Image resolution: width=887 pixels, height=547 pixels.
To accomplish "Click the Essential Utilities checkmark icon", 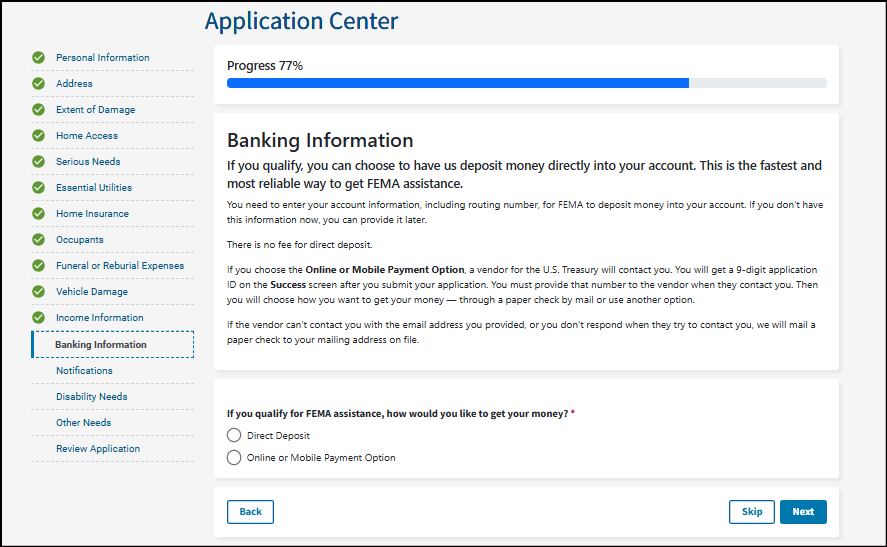I will (38, 188).
